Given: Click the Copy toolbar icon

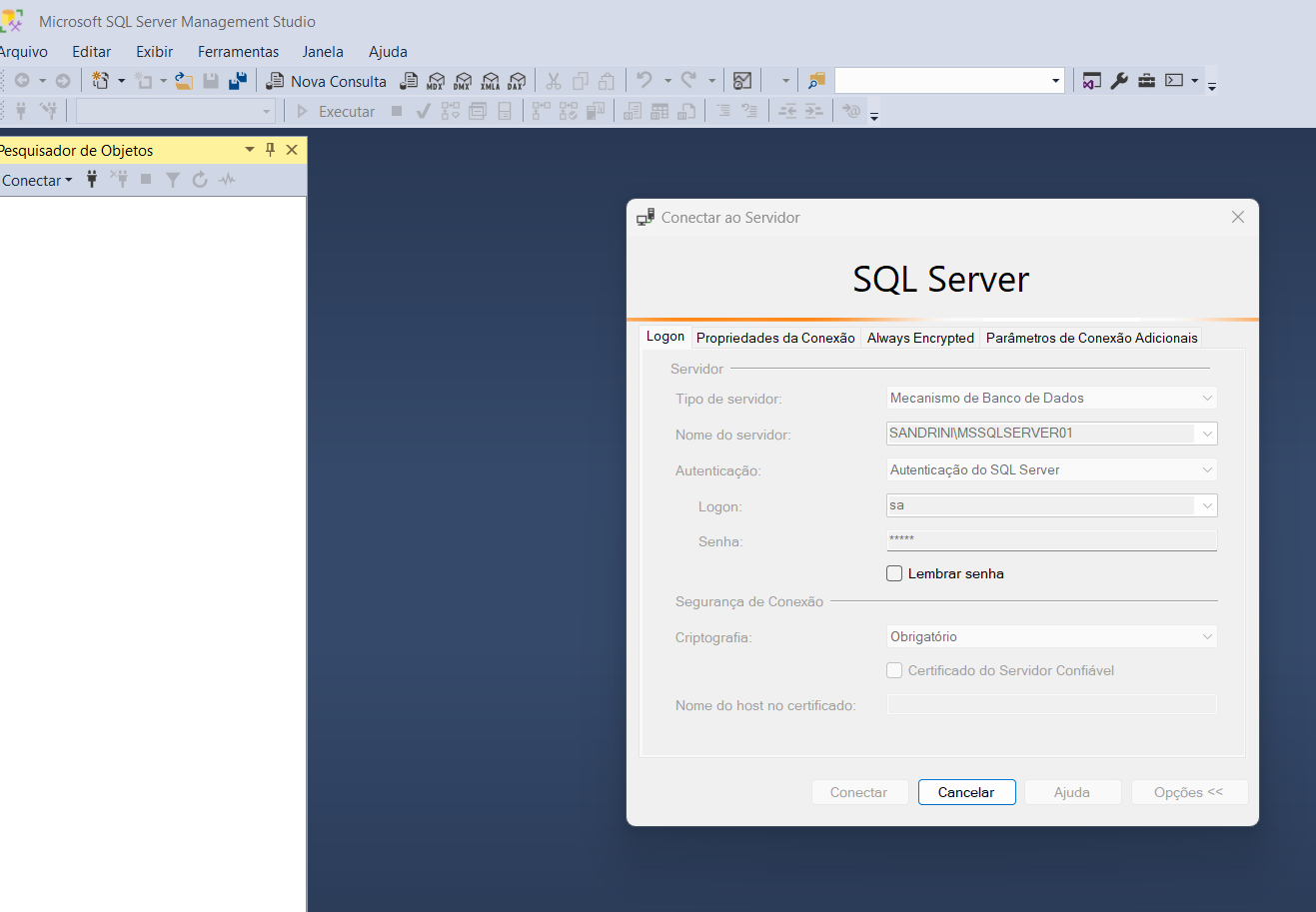Looking at the screenshot, I should coord(580,81).
